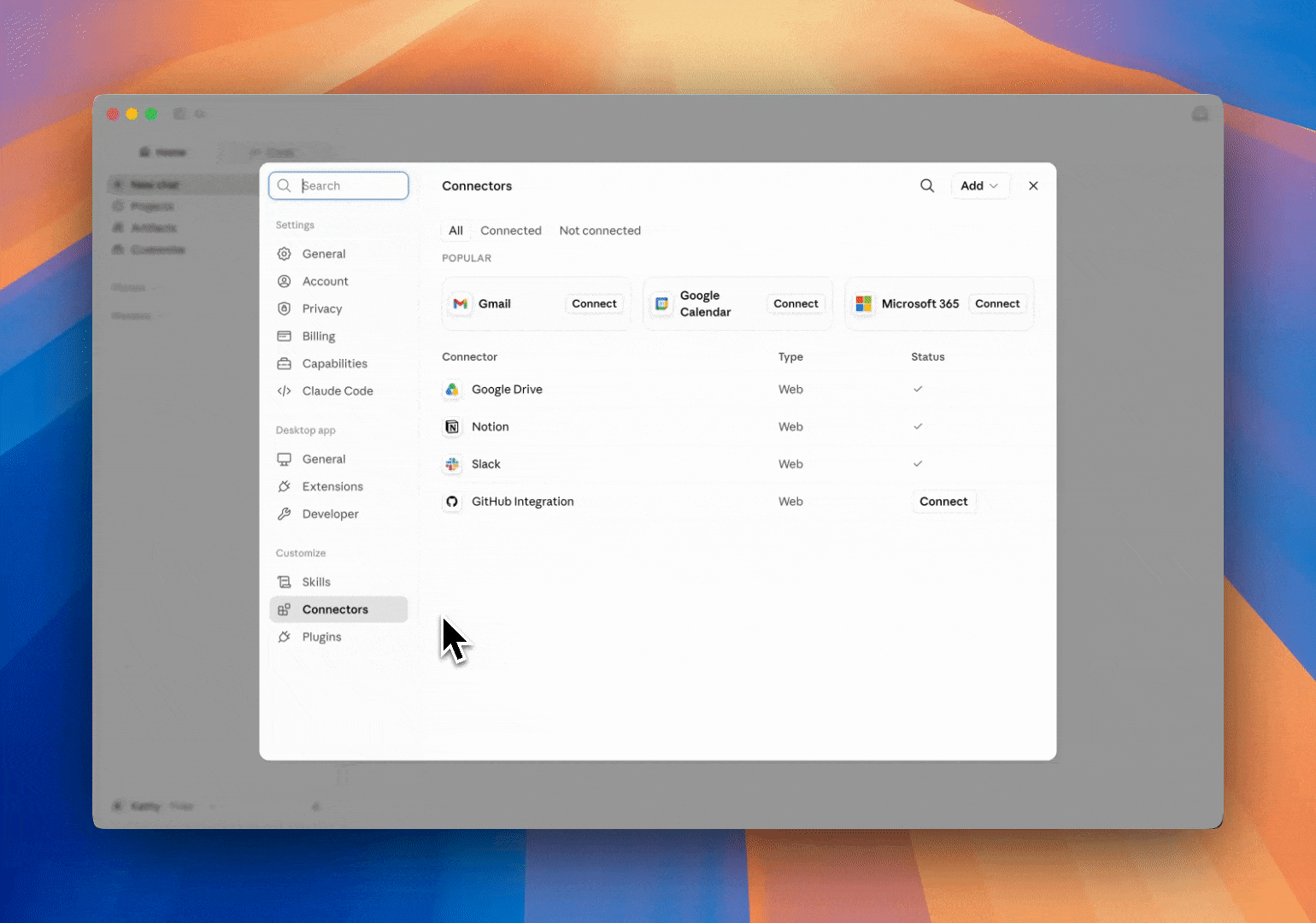The width and height of the screenshot is (1316, 923).
Task: Switch to the All connectors tab
Action: (455, 231)
